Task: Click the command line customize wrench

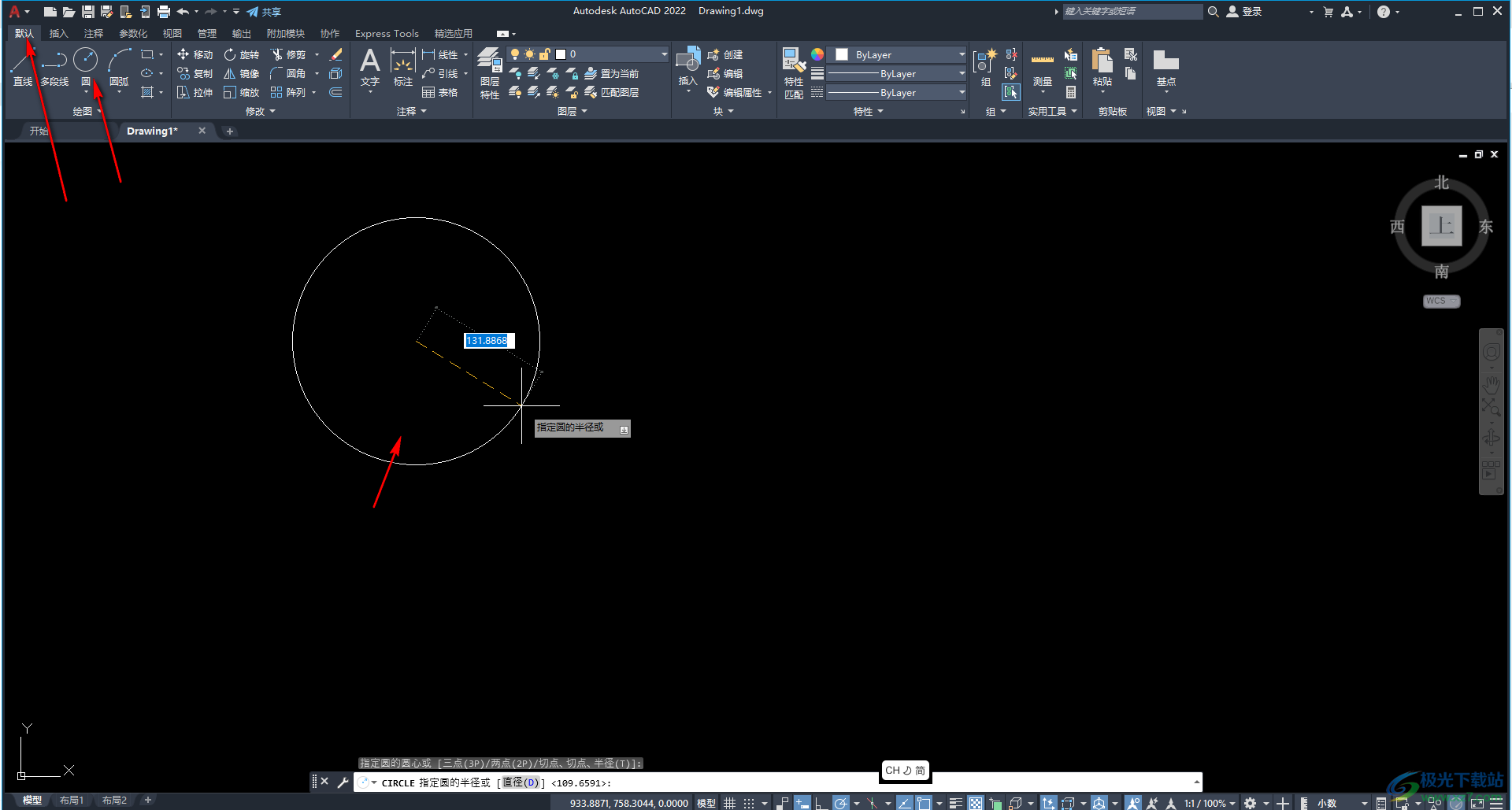Action: click(x=343, y=782)
